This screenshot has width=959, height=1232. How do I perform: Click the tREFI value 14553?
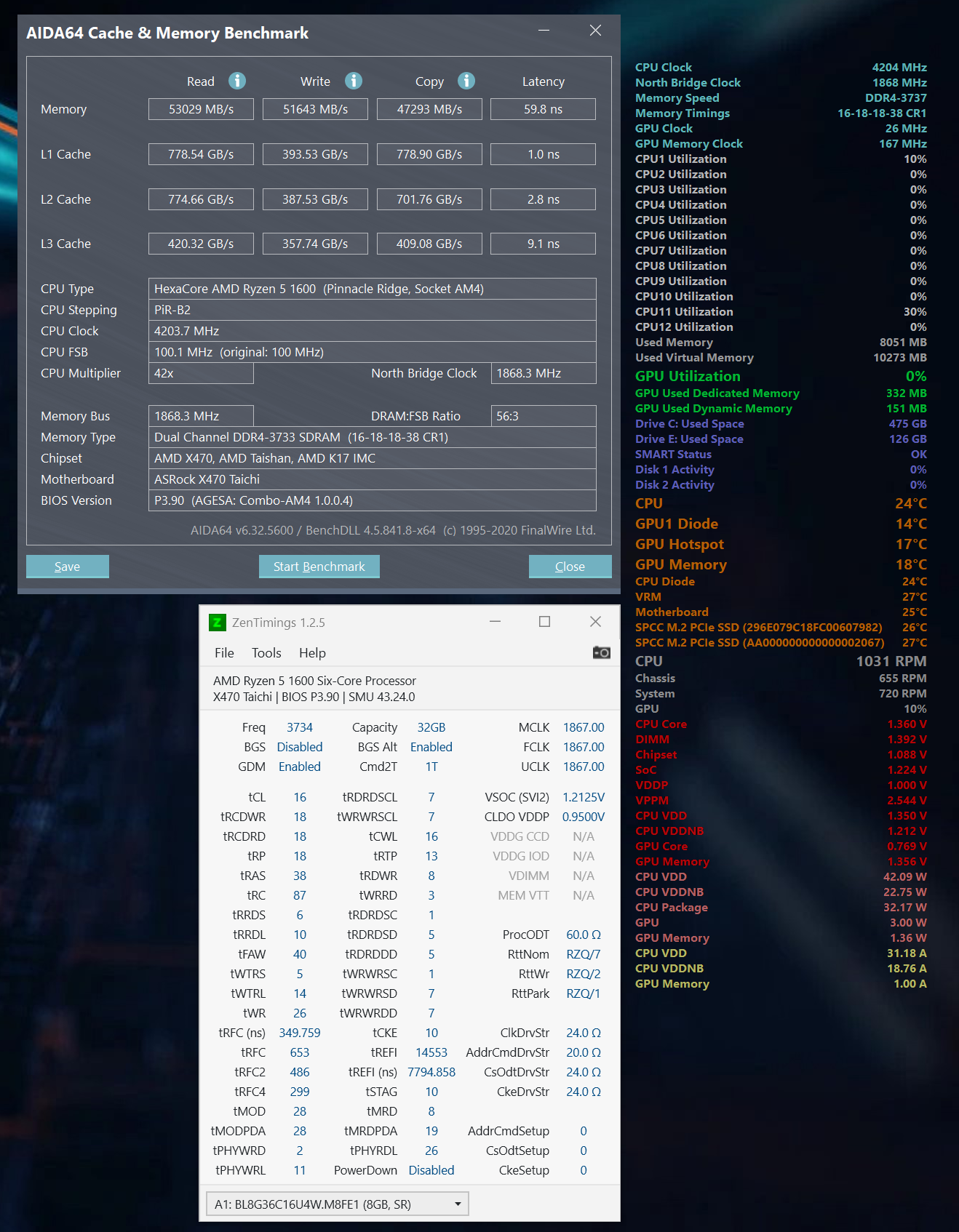point(431,1052)
